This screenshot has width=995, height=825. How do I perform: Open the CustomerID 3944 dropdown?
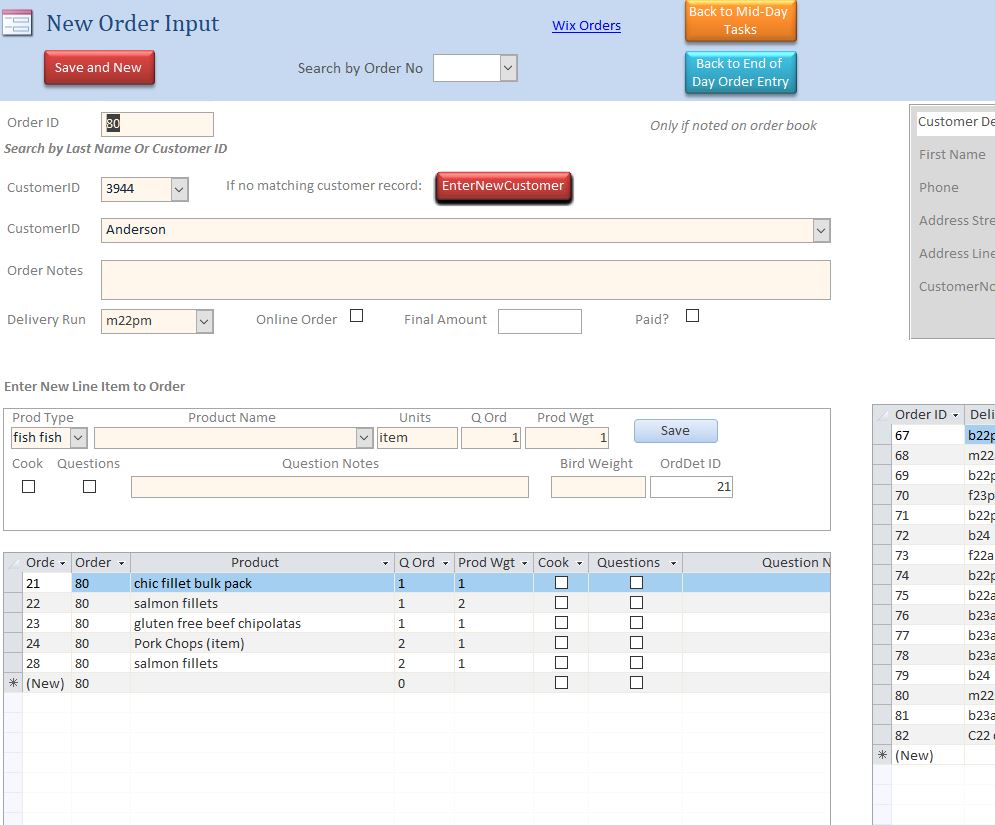coord(179,188)
